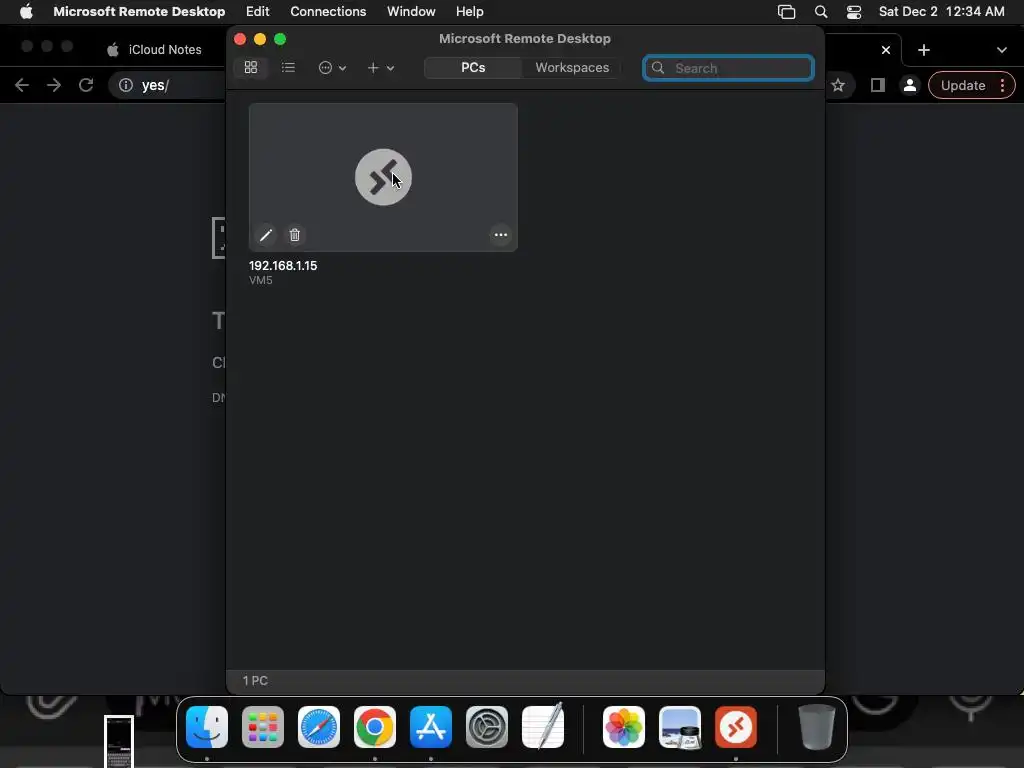Close the browser tab with the X
Image resolution: width=1024 pixels, height=768 pixels.
(886, 50)
